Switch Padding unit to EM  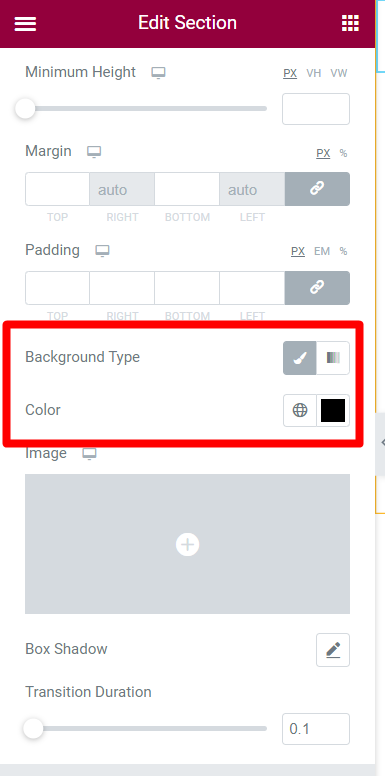(322, 251)
